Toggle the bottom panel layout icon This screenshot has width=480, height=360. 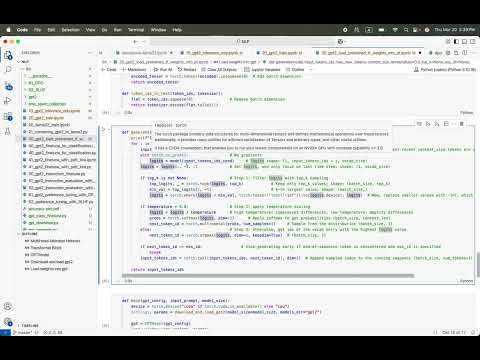464,42
